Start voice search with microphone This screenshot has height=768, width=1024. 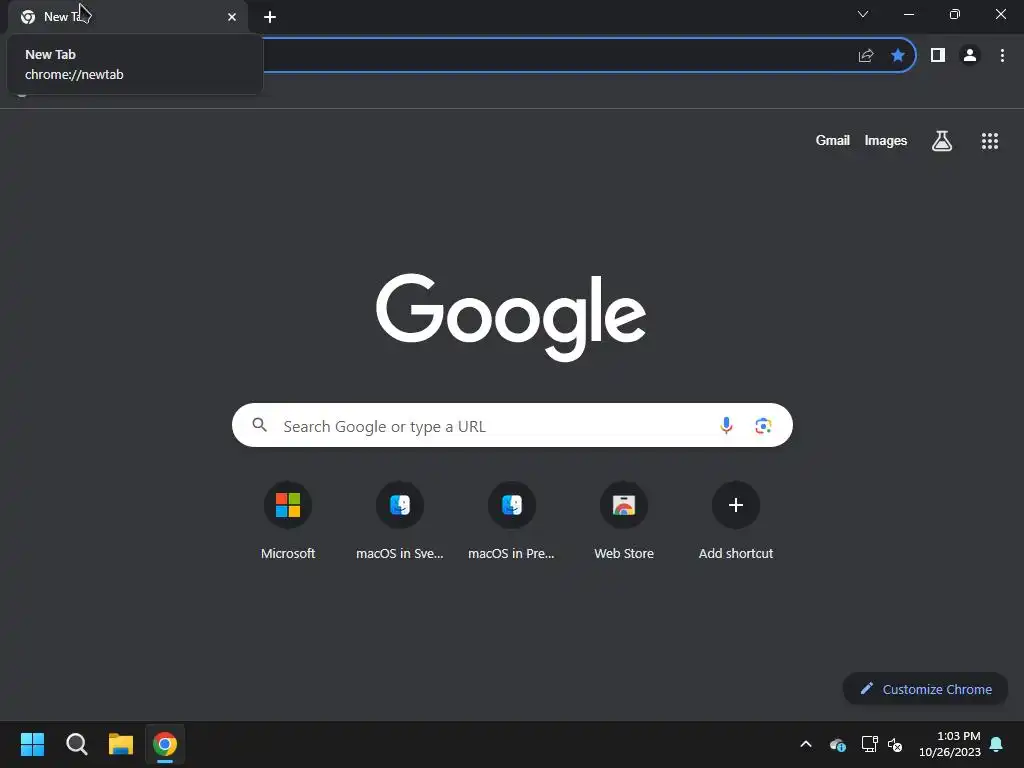coord(726,426)
